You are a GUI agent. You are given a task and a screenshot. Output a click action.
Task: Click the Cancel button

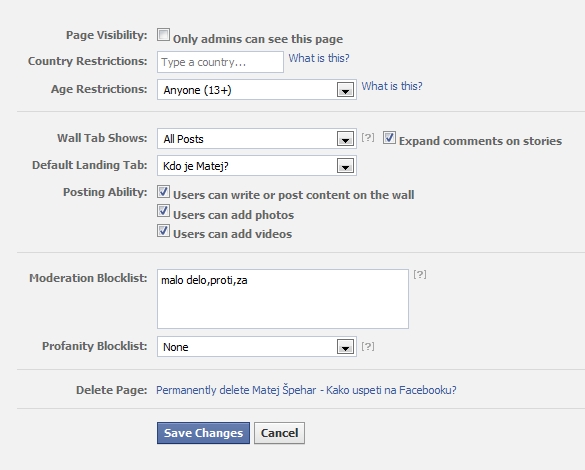pyautogui.click(x=279, y=433)
